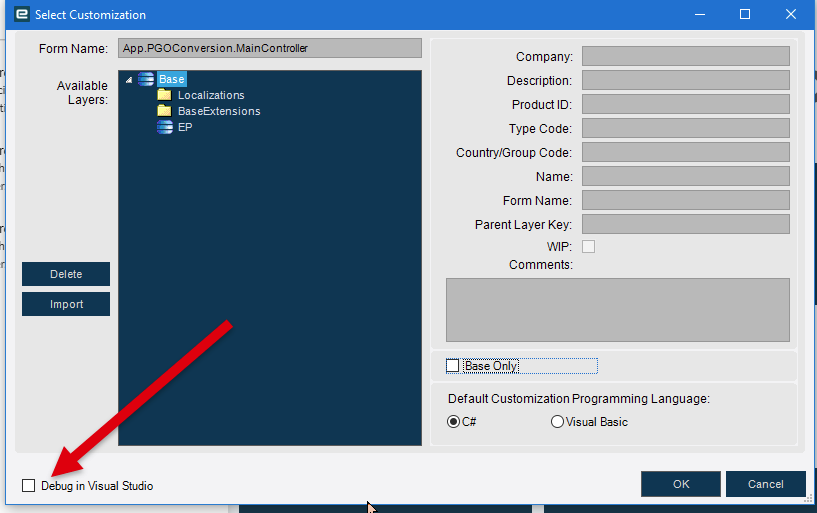Click the Delete button

tap(66, 274)
